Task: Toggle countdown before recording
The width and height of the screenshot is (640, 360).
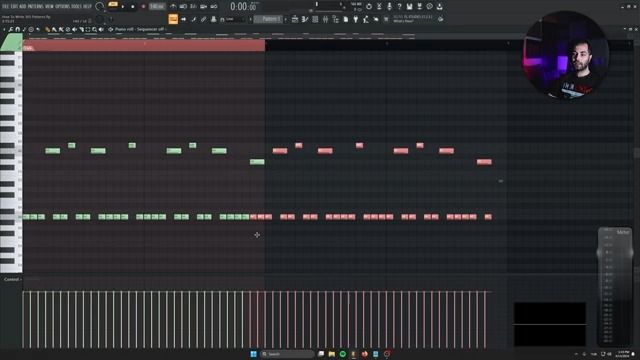Action: (x=193, y=7)
